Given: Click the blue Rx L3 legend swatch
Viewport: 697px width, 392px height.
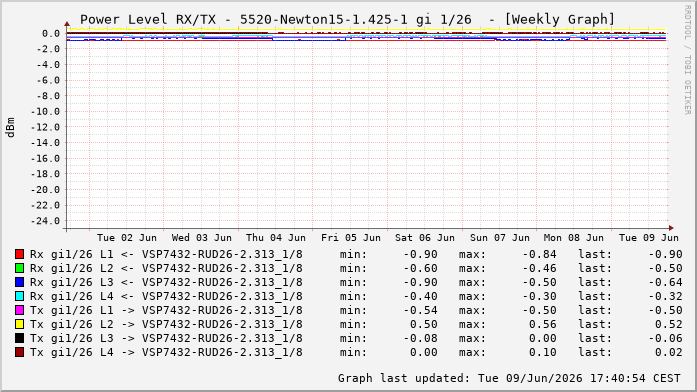Looking at the screenshot, I should point(19,282).
